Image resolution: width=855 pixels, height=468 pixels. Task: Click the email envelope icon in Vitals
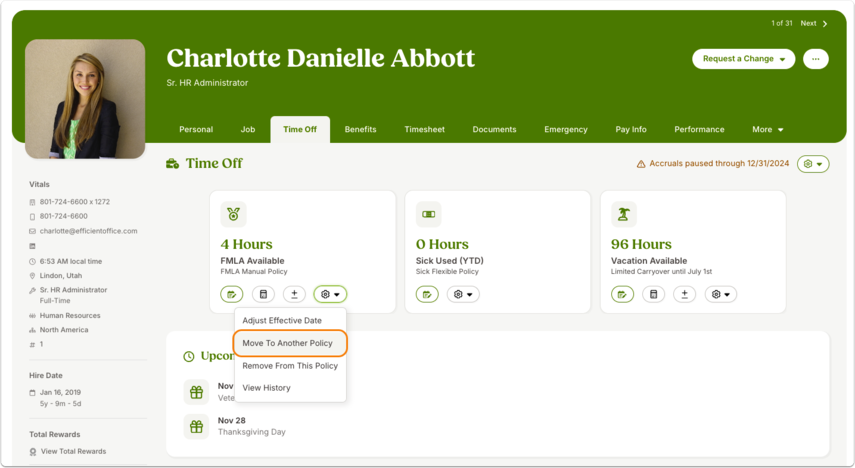(x=32, y=231)
